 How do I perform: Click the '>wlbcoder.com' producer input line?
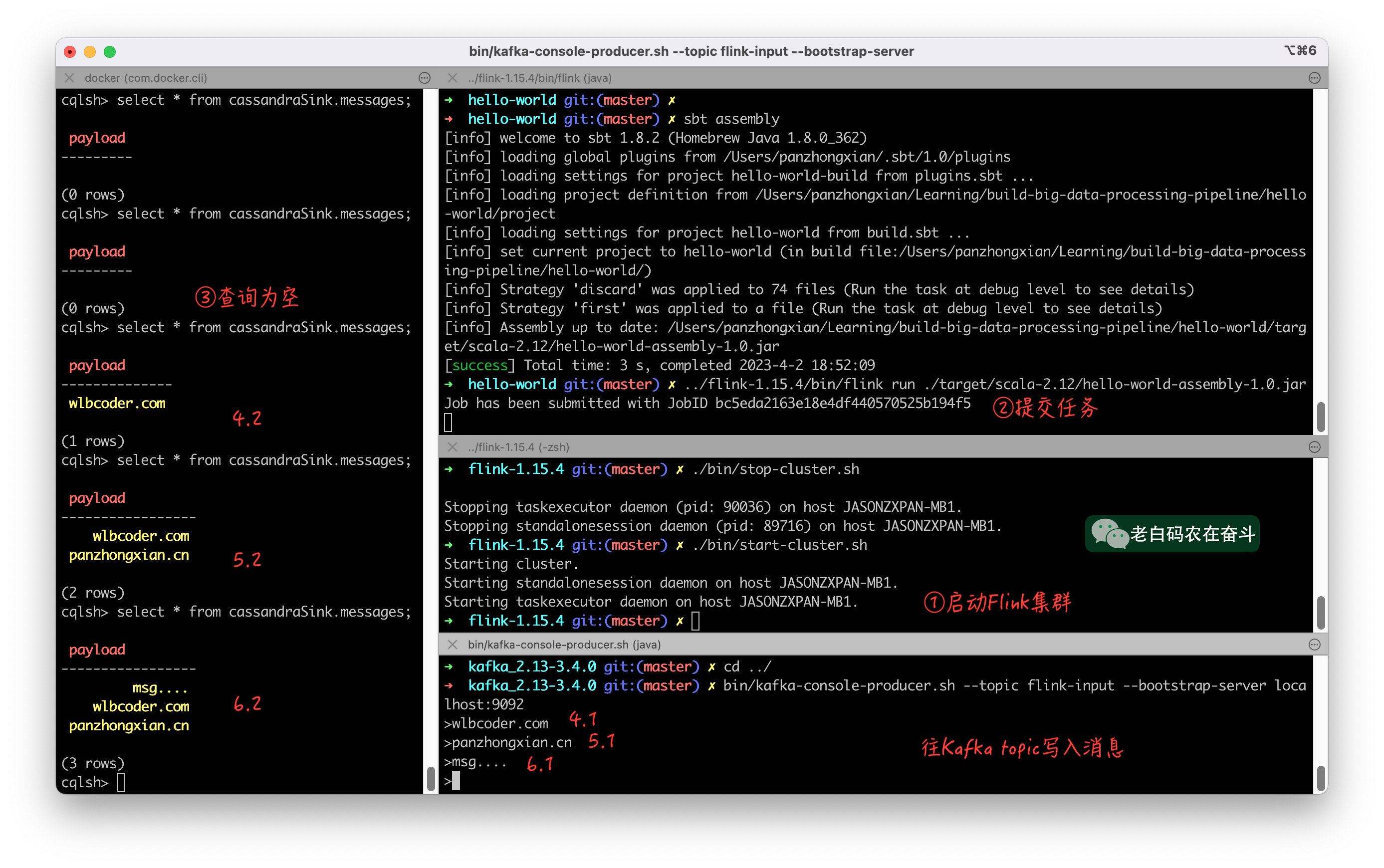coord(496,723)
